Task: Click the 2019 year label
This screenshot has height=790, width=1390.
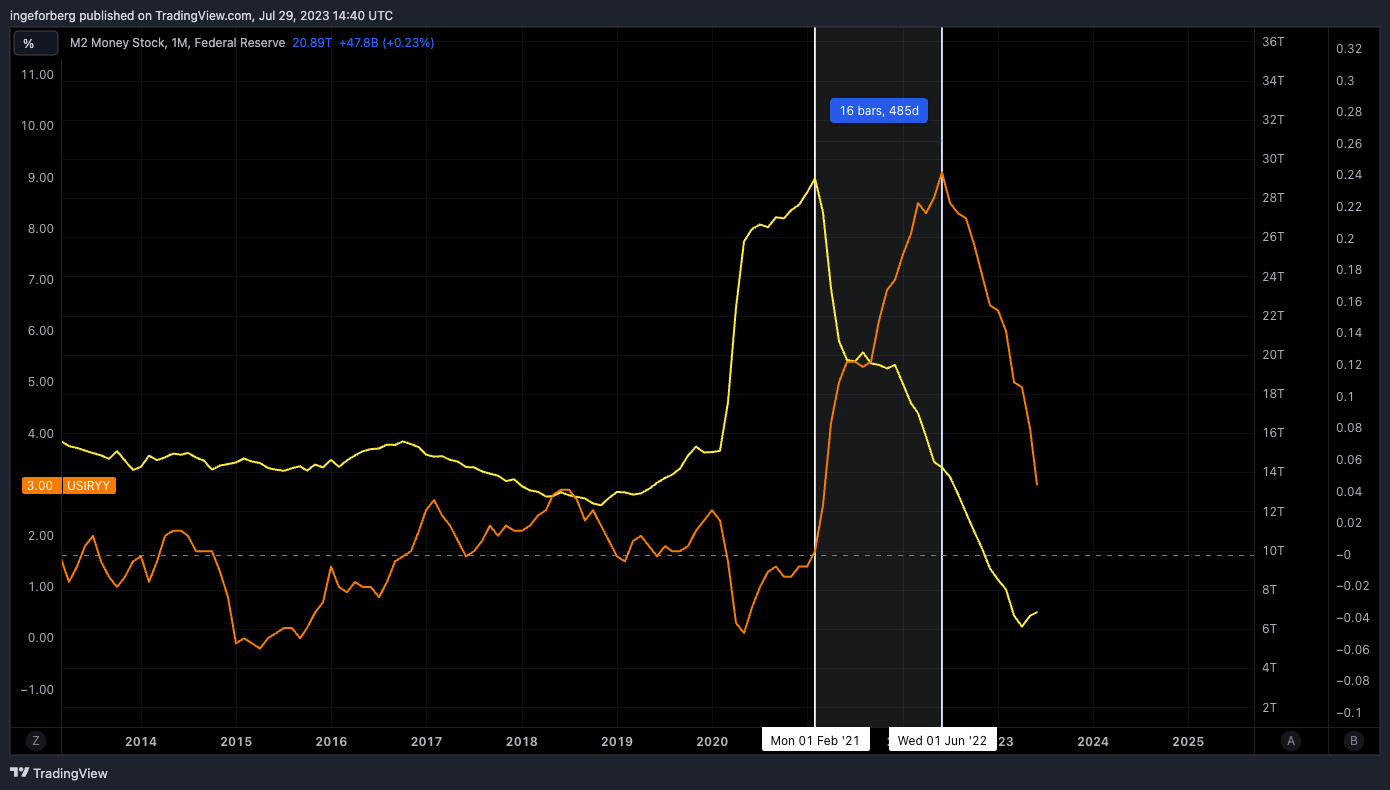Action: click(x=616, y=741)
